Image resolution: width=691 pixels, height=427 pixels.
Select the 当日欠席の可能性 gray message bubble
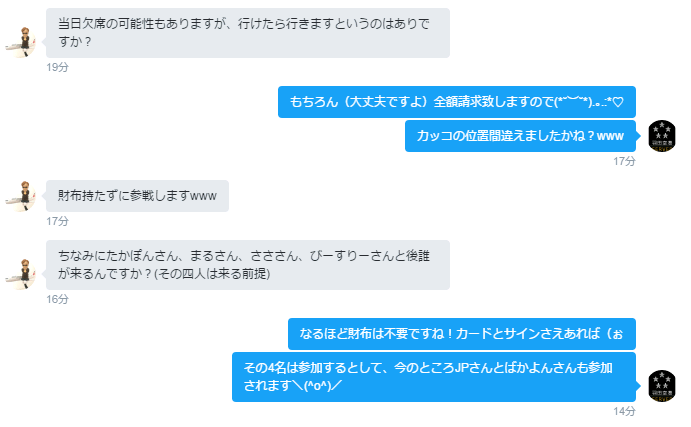click(x=248, y=33)
